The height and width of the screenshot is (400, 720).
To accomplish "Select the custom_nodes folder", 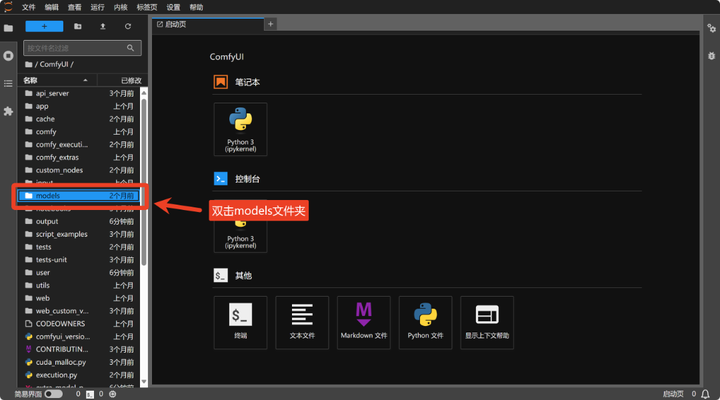I will pos(79,170).
